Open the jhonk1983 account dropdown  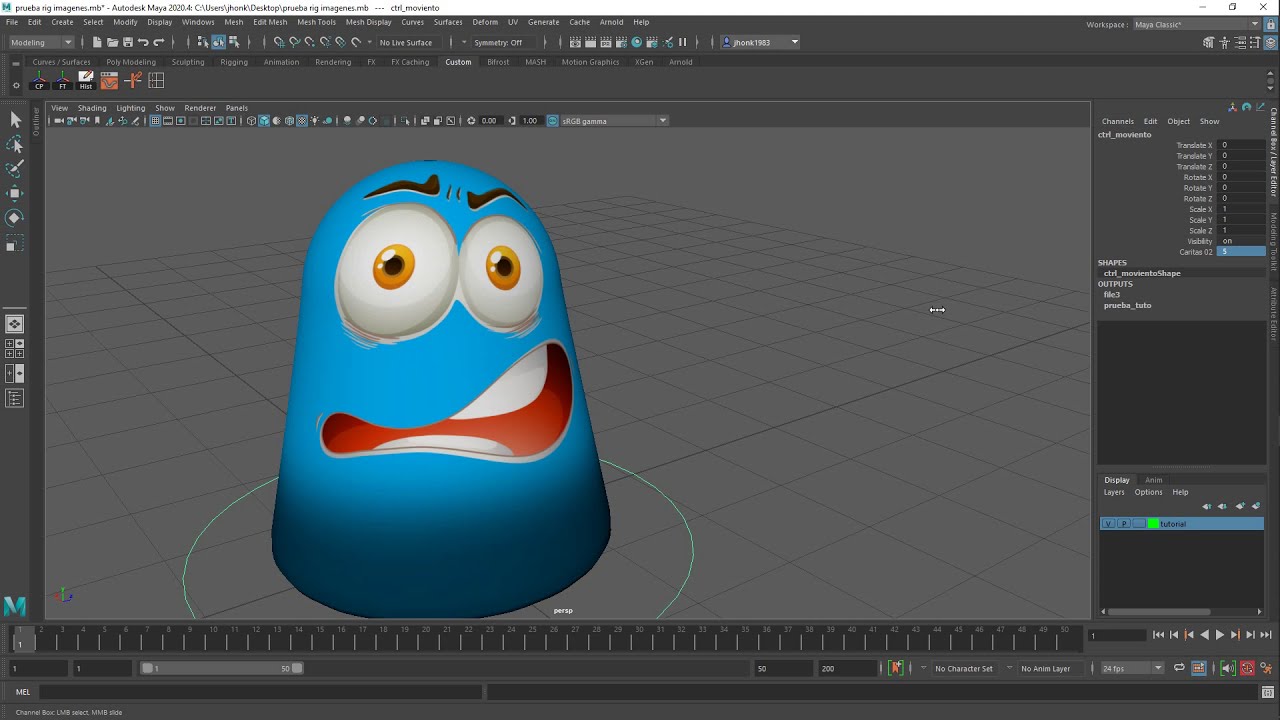(x=761, y=42)
